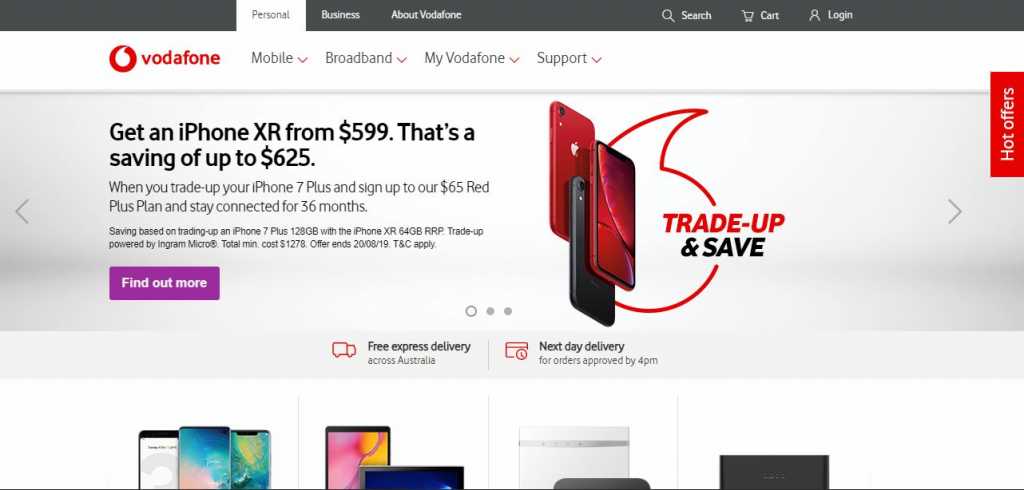This screenshot has width=1024, height=490.
Task: Click the Login person icon
Action: pos(814,15)
